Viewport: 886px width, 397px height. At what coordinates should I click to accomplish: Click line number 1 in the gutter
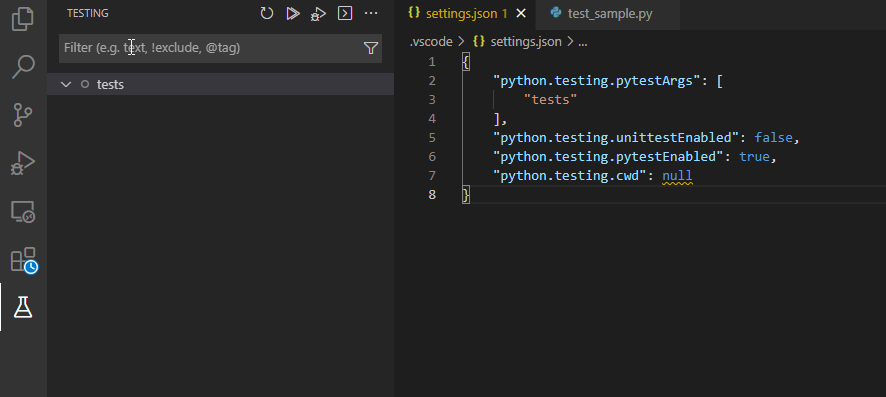[x=432, y=62]
